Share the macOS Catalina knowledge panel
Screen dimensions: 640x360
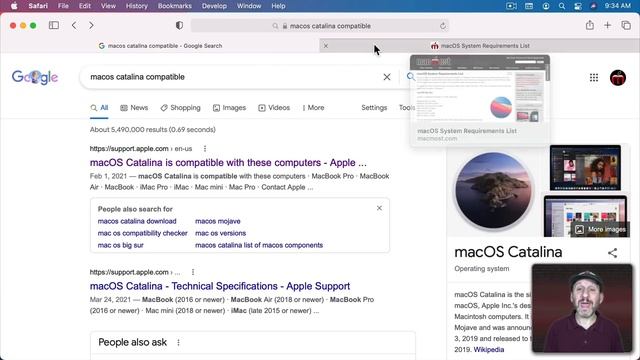click(x=612, y=253)
